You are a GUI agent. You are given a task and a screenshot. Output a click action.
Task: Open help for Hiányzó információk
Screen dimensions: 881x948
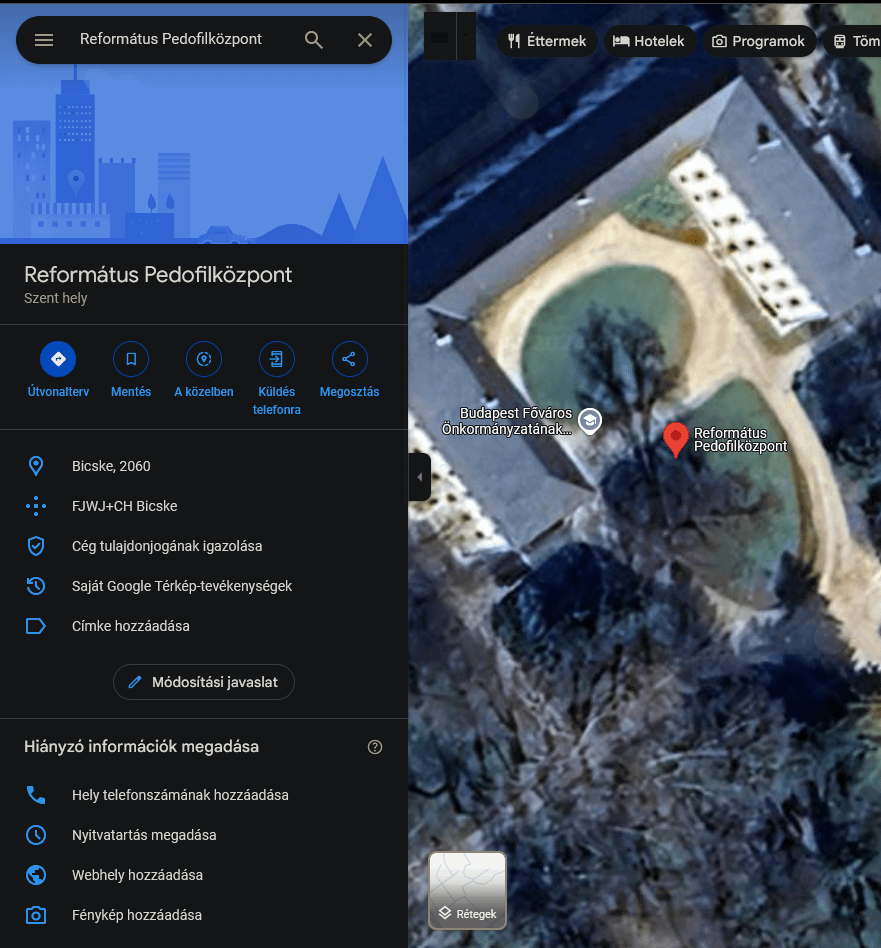pyautogui.click(x=375, y=747)
